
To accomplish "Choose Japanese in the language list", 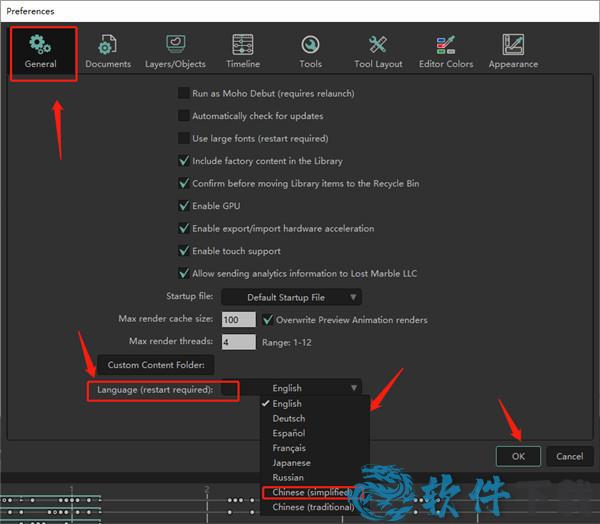I will [x=292, y=463].
